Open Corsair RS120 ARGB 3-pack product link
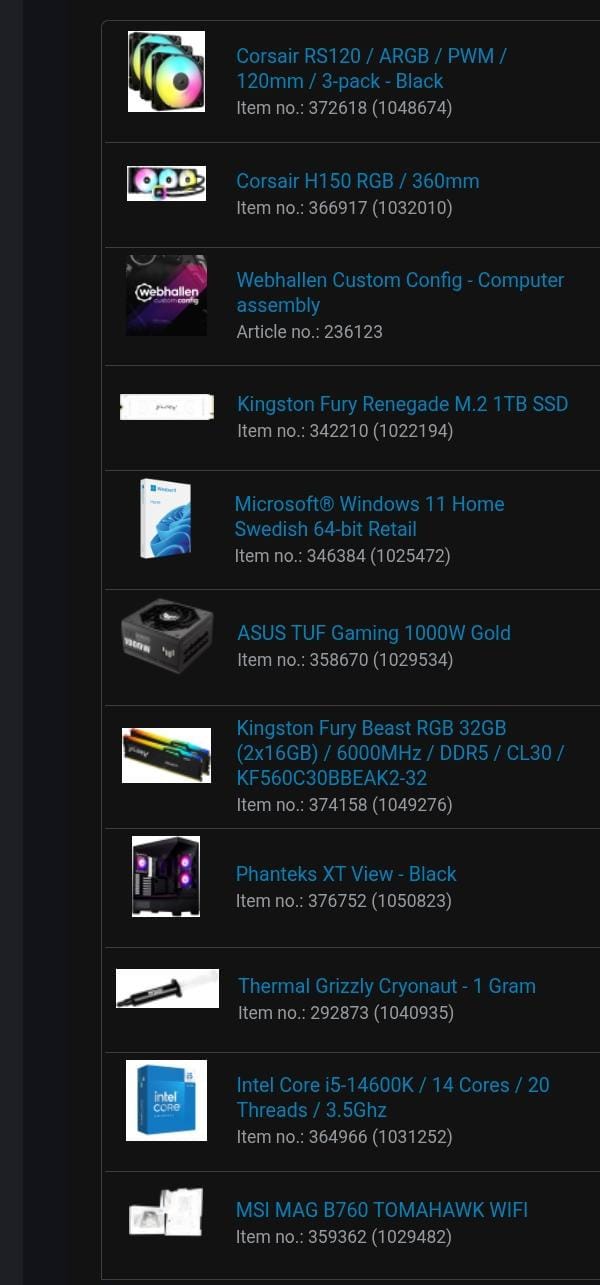 [371, 69]
